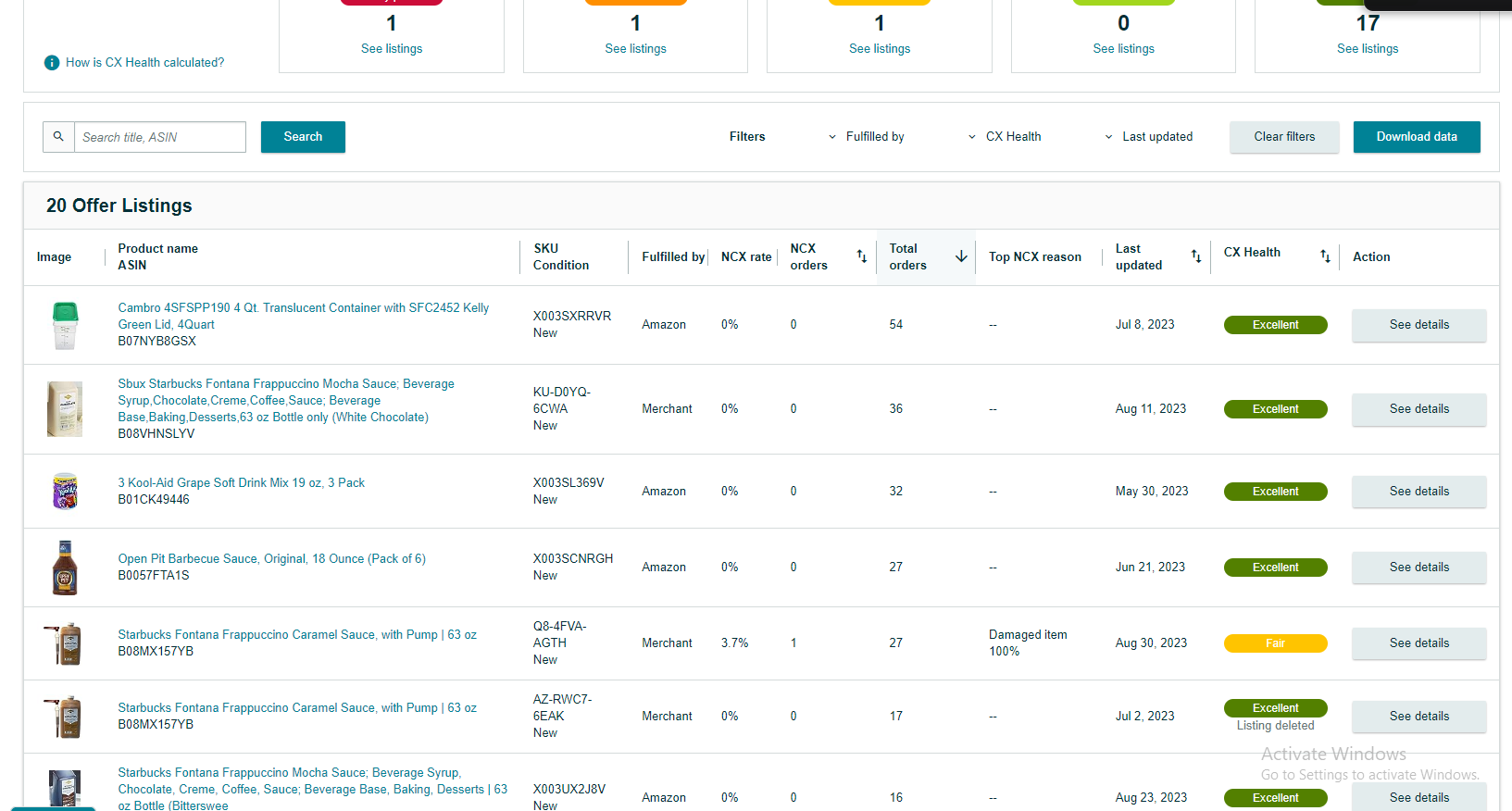Click the Top NCX reason column header
Viewport: 1512px width, 811px height.
click(x=1035, y=256)
